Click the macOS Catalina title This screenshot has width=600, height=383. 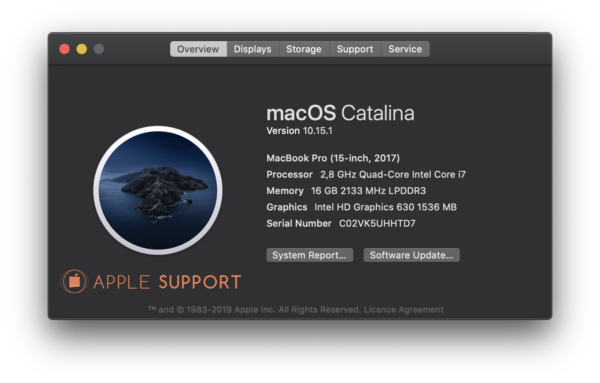340,113
